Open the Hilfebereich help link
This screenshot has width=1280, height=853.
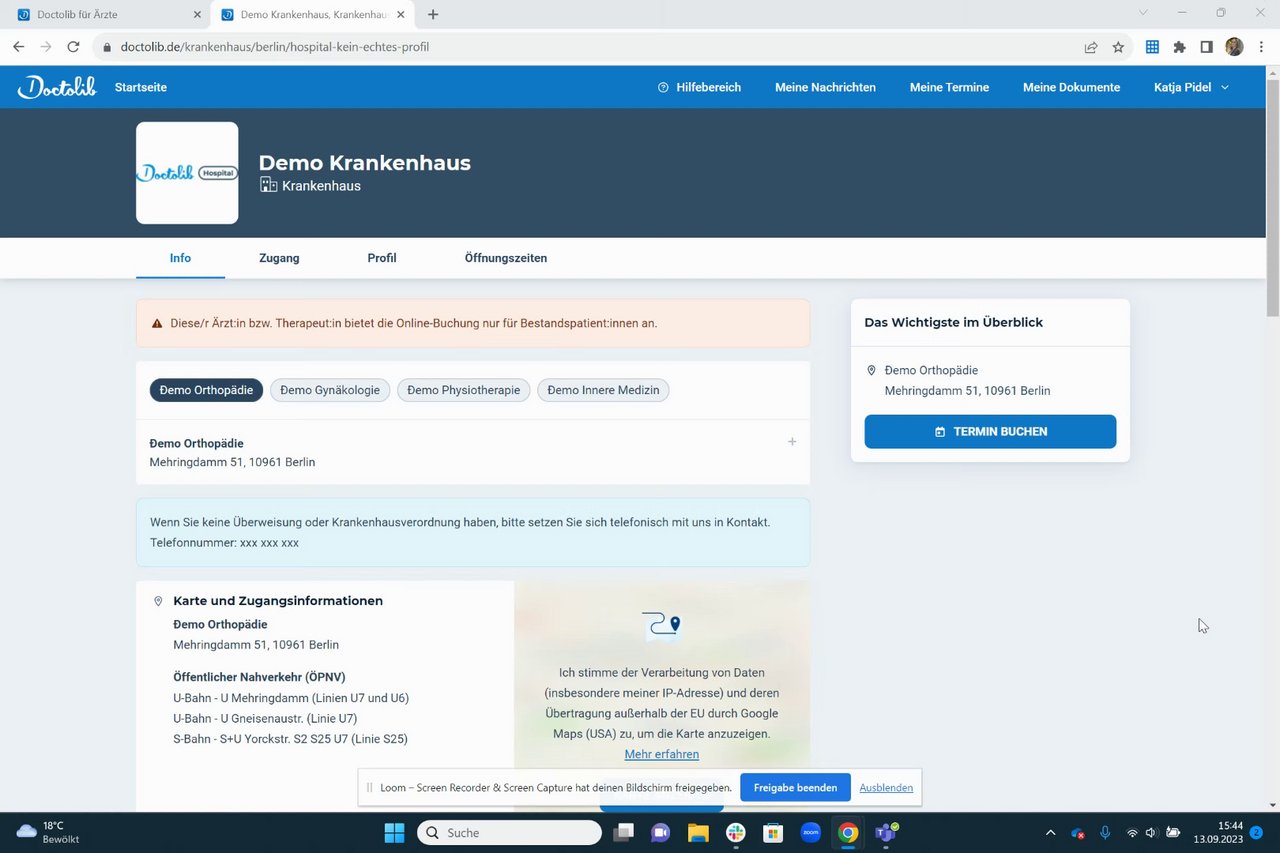pos(699,87)
